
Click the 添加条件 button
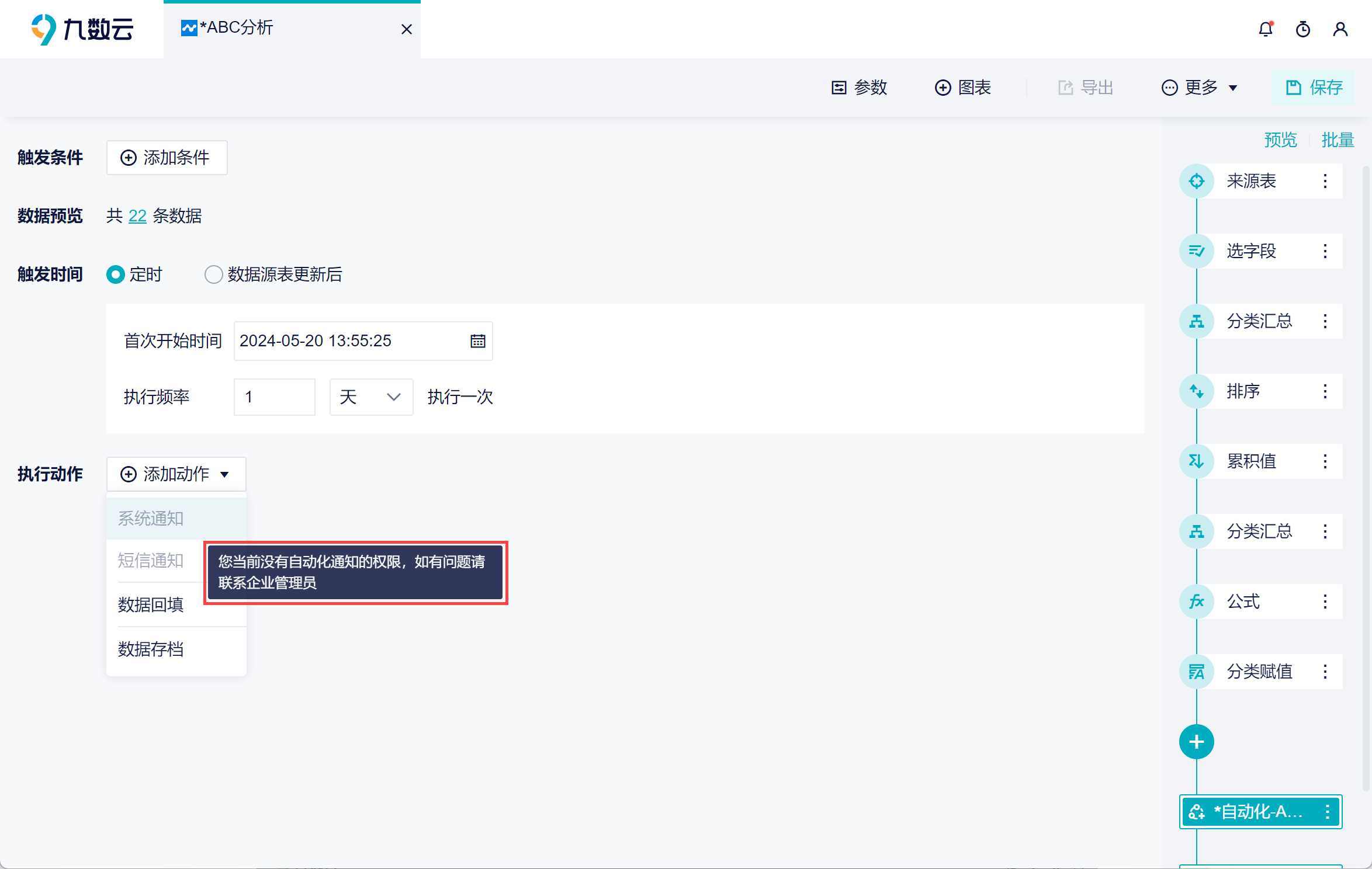click(x=167, y=158)
